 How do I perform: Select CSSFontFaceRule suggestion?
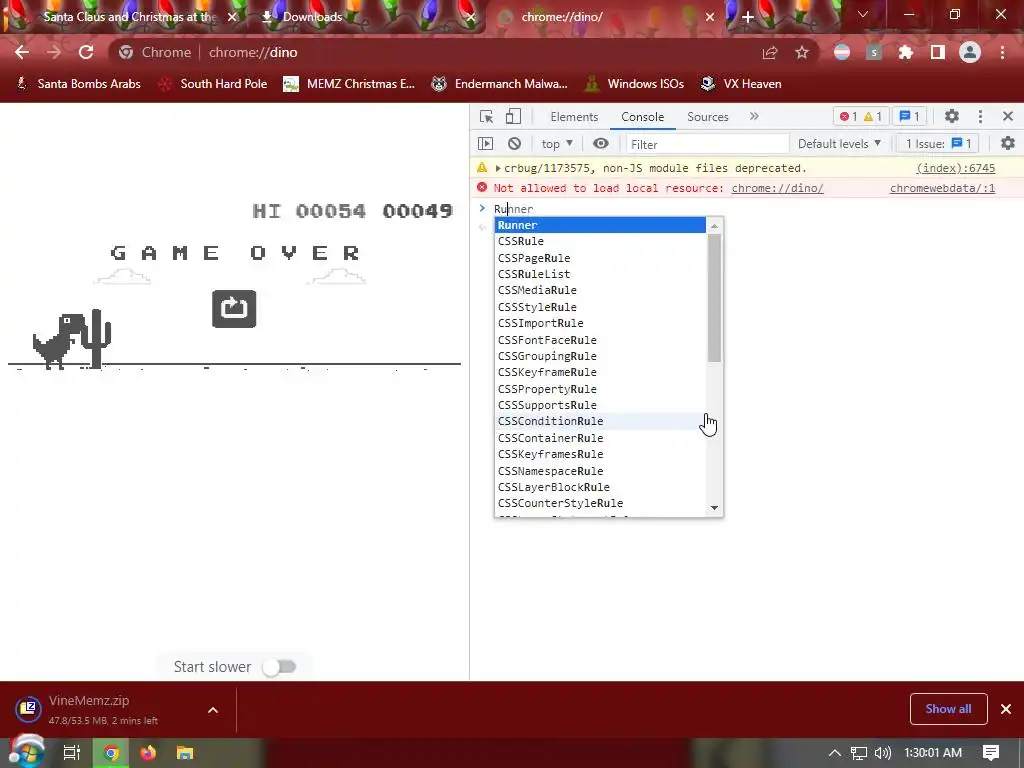click(600, 340)
